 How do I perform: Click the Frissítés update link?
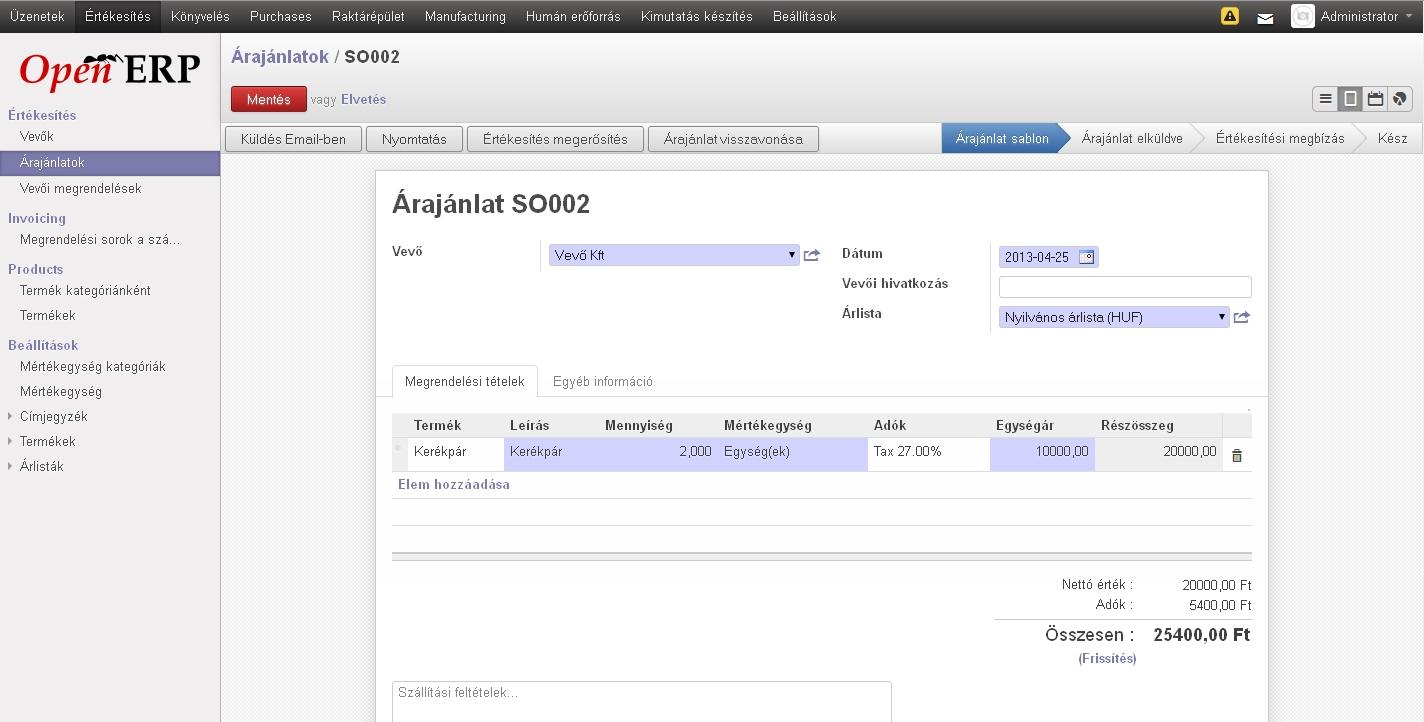click(x=1107, y=659)
